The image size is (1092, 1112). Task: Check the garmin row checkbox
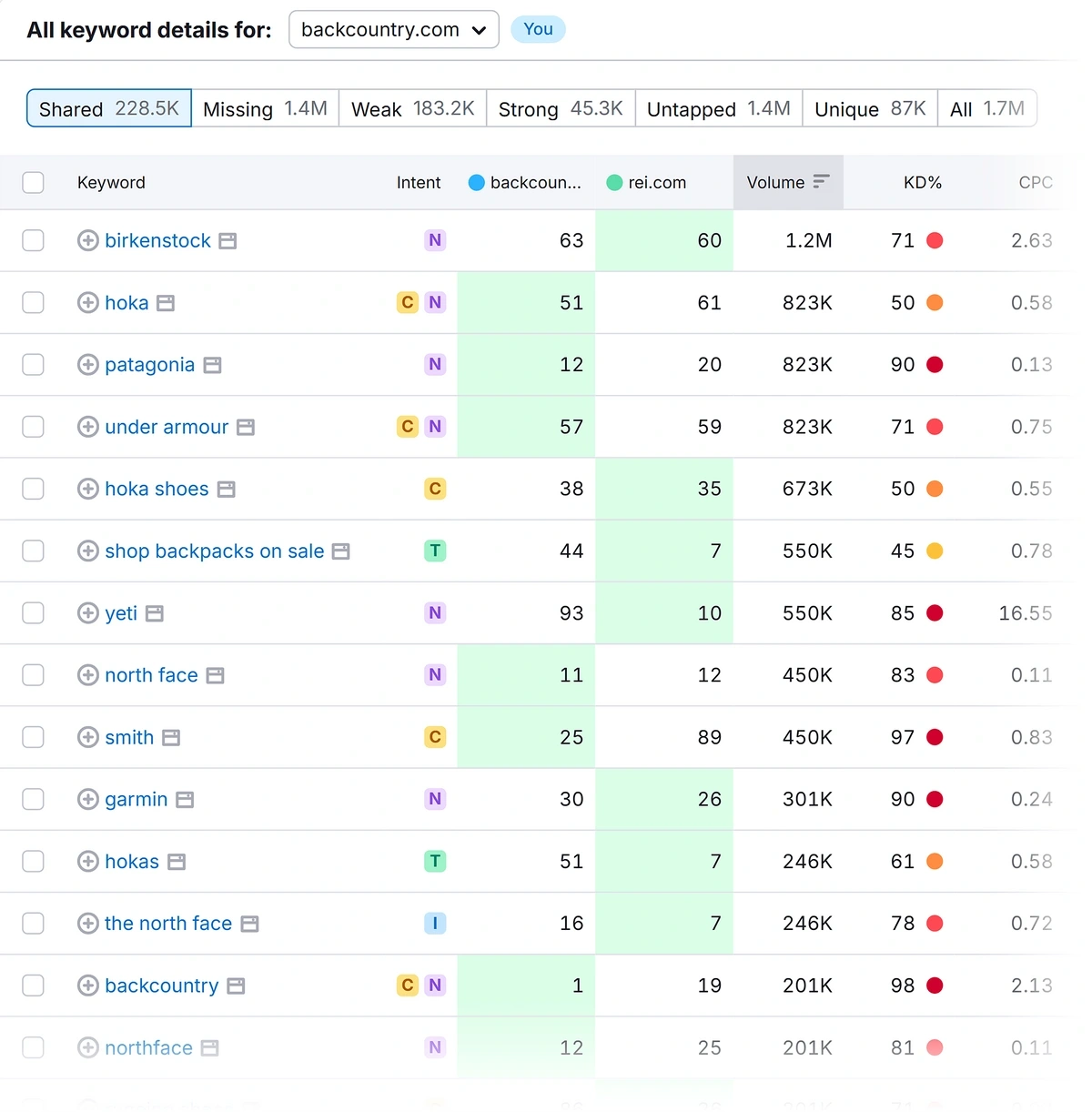point(34,799)
